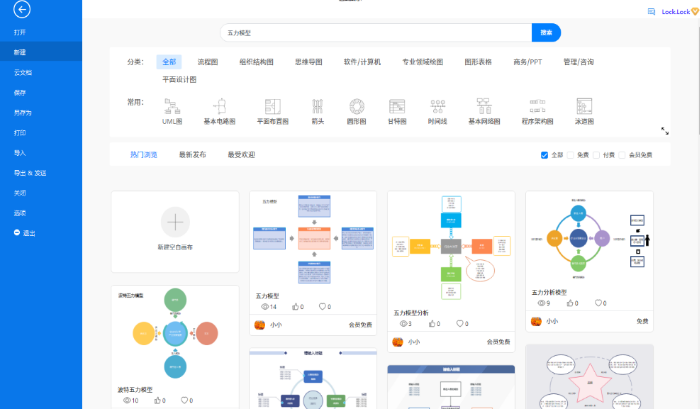Click the heart icon on 五力模型 card
Viewport: 700px width, 411px height.
click(x=322, y=307)
